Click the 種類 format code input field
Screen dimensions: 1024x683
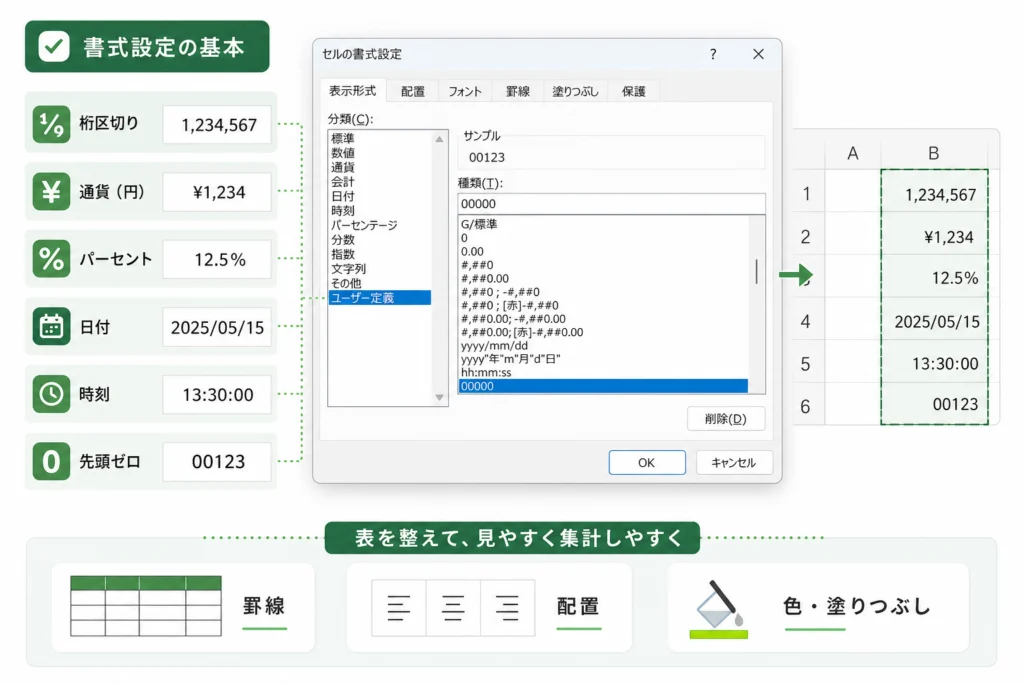point(611,204)
